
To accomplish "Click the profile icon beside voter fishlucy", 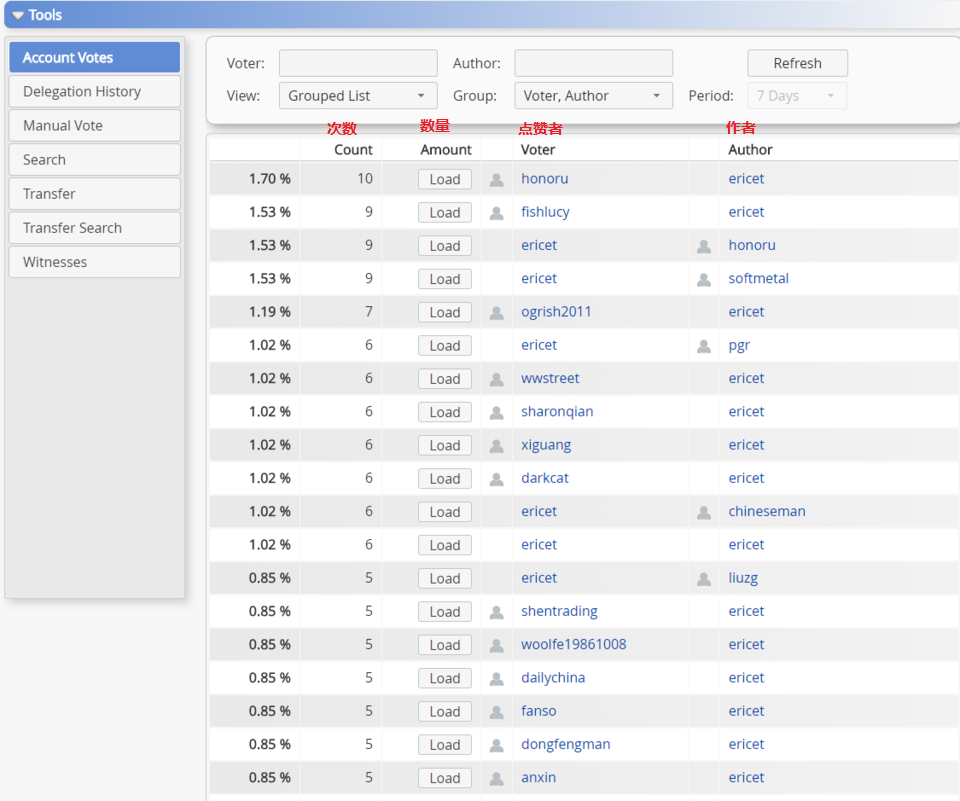I will (496, 213).
